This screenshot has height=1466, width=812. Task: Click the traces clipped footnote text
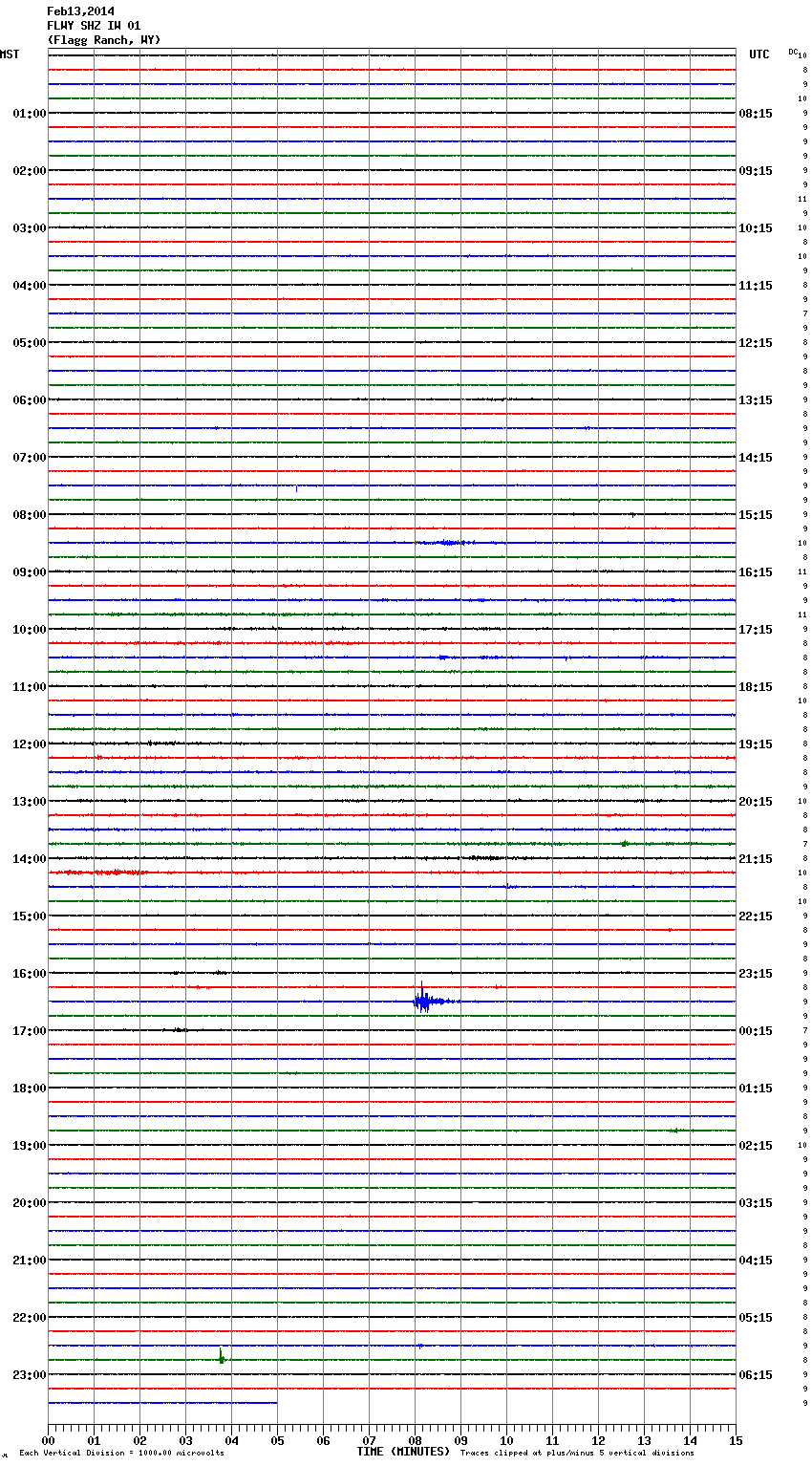pyautogui.click(x=577, y=1454)
